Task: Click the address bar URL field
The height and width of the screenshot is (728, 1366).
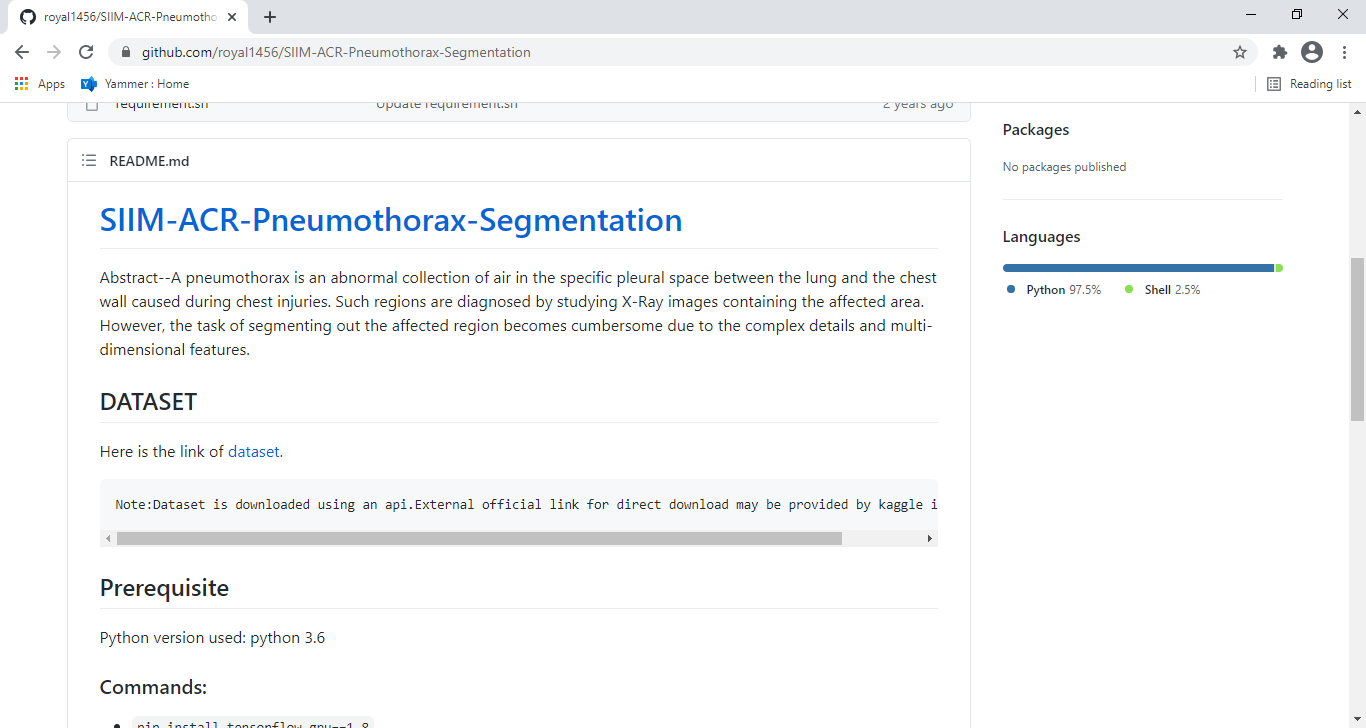Action: 680,52
